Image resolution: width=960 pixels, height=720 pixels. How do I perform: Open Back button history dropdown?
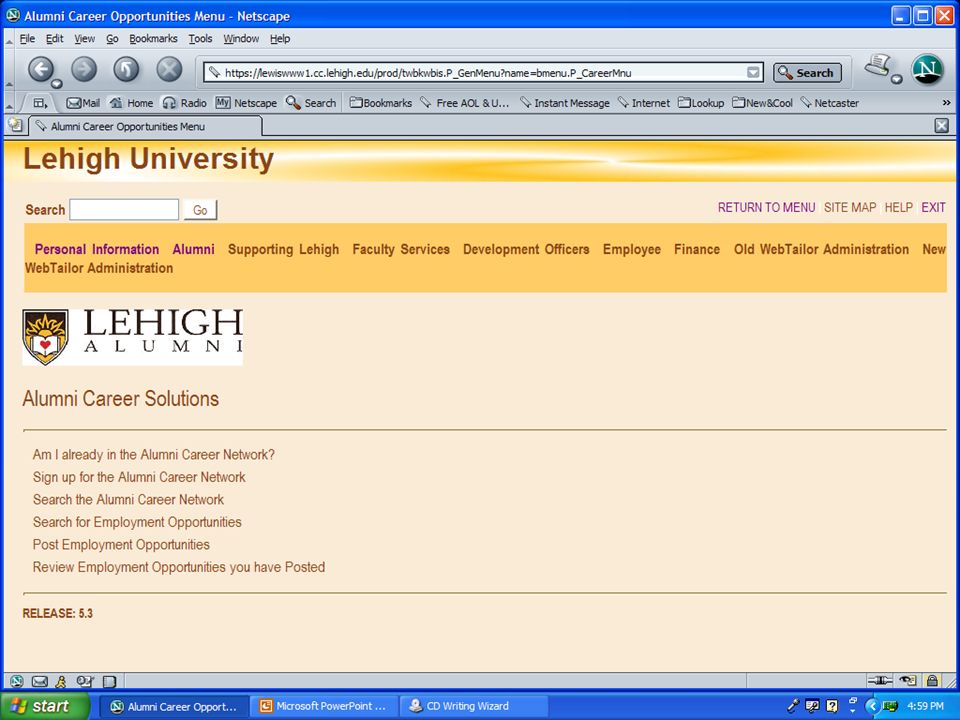pos(56,83)
